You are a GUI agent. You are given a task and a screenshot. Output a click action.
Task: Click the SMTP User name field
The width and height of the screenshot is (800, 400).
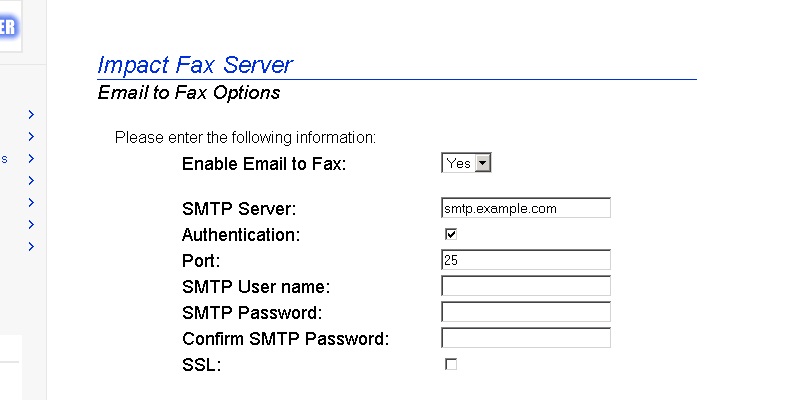coord(525,286)
